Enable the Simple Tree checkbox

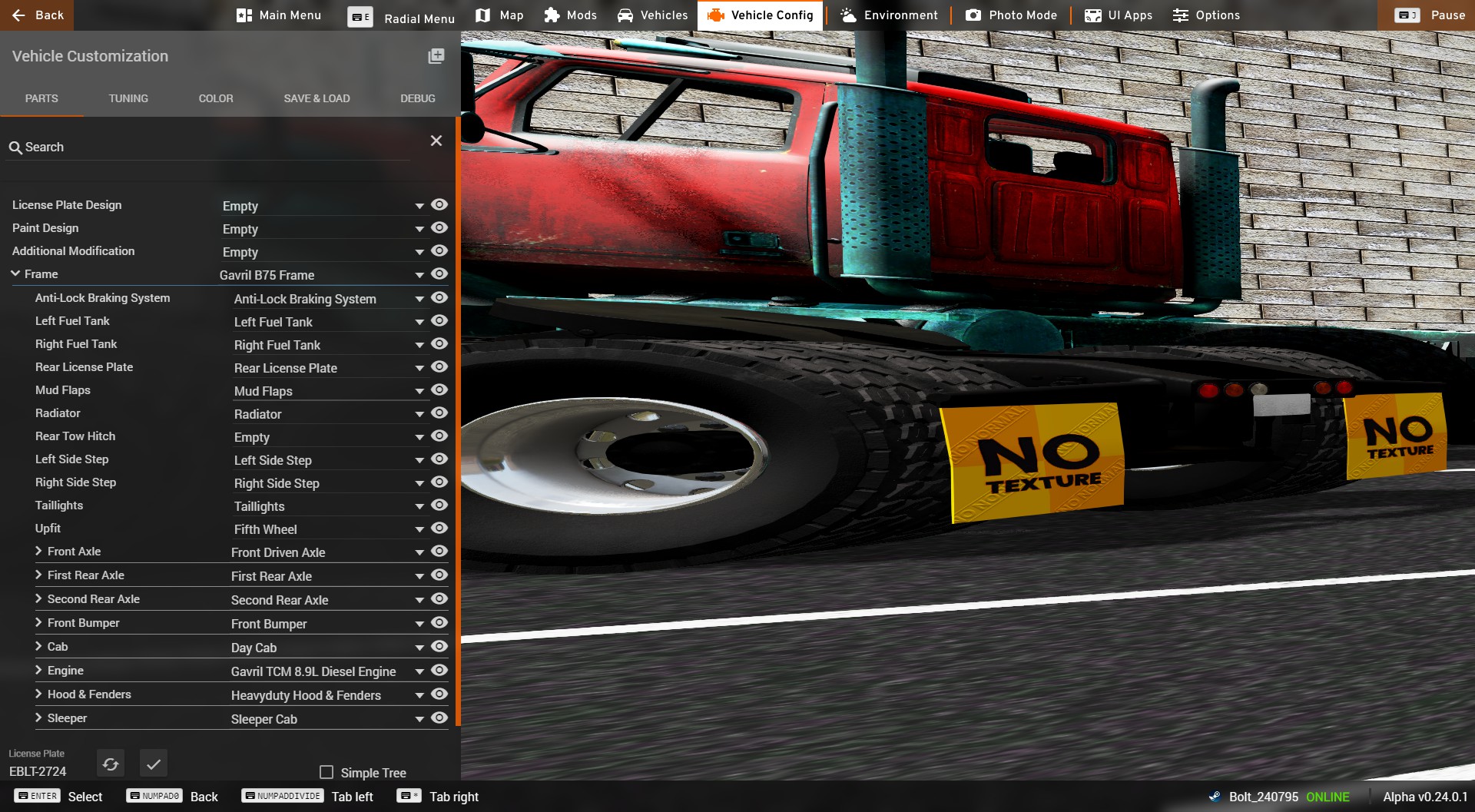click(x=326, y=772)
